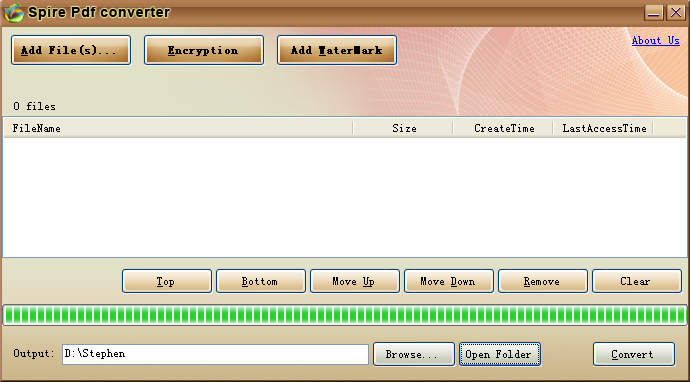The height and width of the screenshot is (382, 690).
Task: Clear all files from the list
Action: pos(637,281)
